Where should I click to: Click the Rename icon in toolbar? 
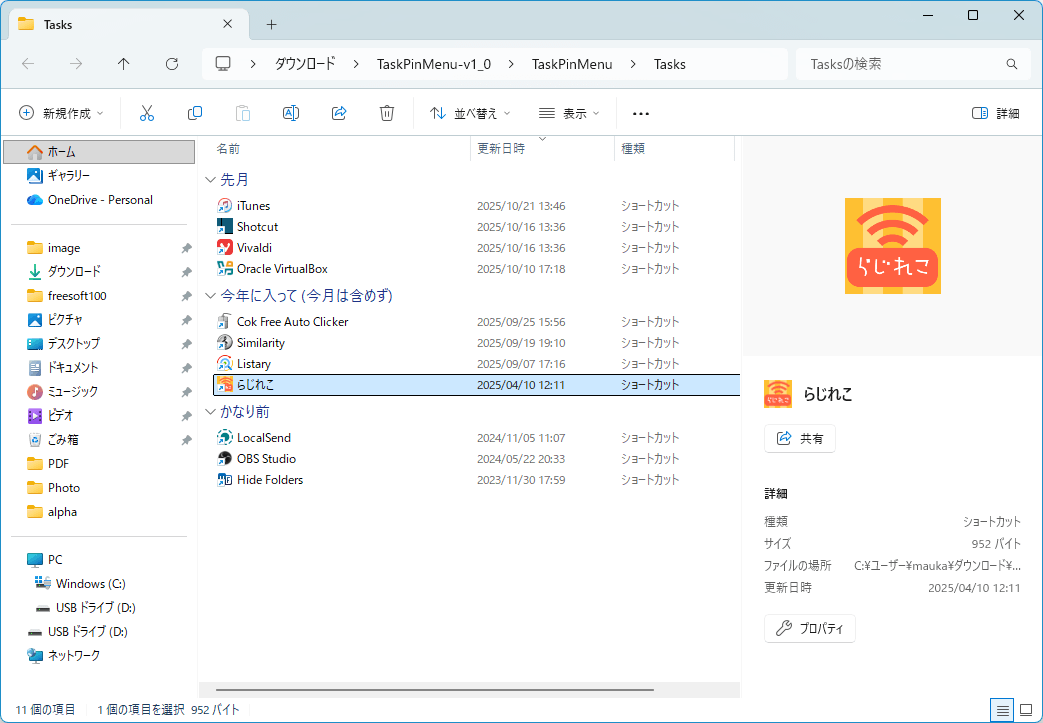(291, 113)
